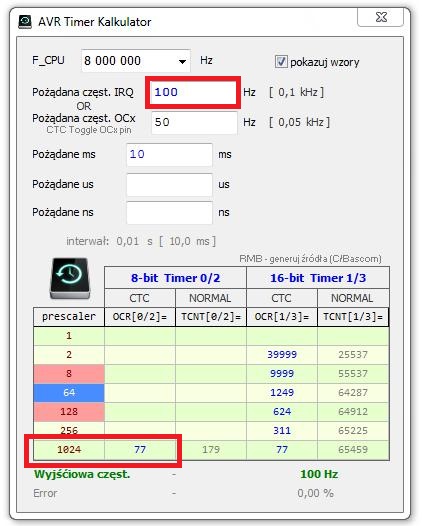Click the app icon in title bar
Image resolution: width=422 pixels, height=526 pixels.
point(25,22)
